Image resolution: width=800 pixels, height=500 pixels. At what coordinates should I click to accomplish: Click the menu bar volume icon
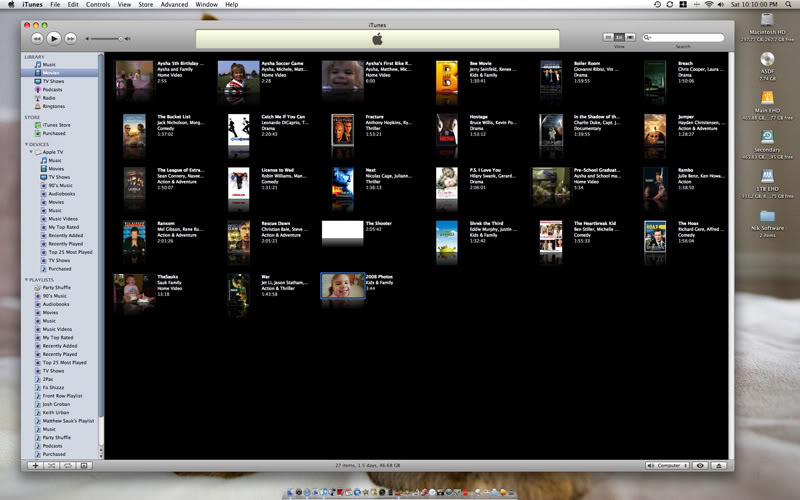[720, 5]
